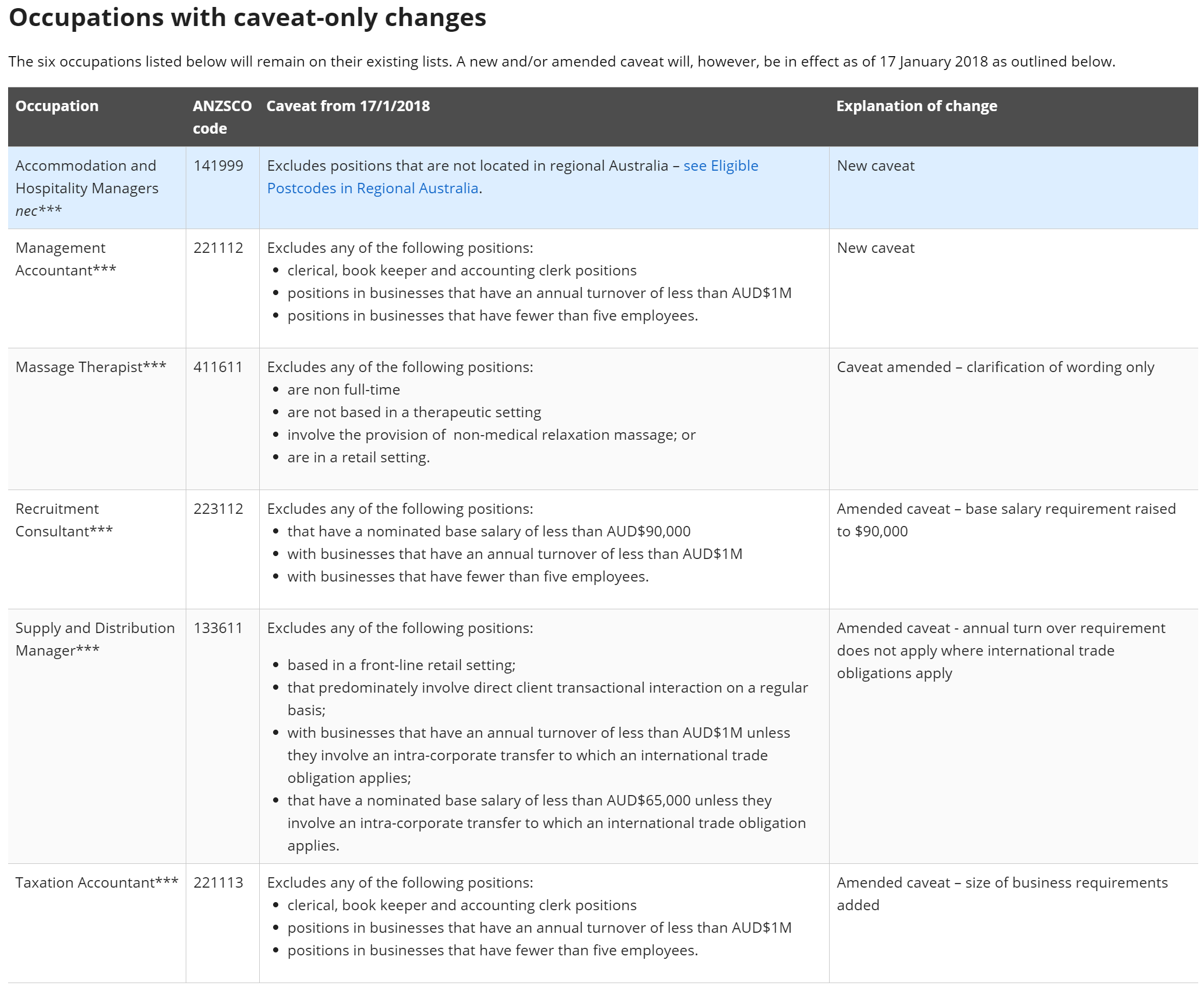The image size is (1204, 986).
Task: Click the Caveat from 17/1/2018 column header
Action: point(348,106)
